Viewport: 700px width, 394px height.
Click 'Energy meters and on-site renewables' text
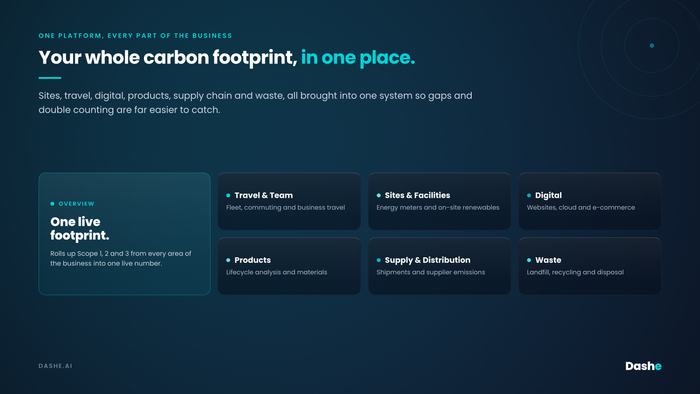point(438,207)
